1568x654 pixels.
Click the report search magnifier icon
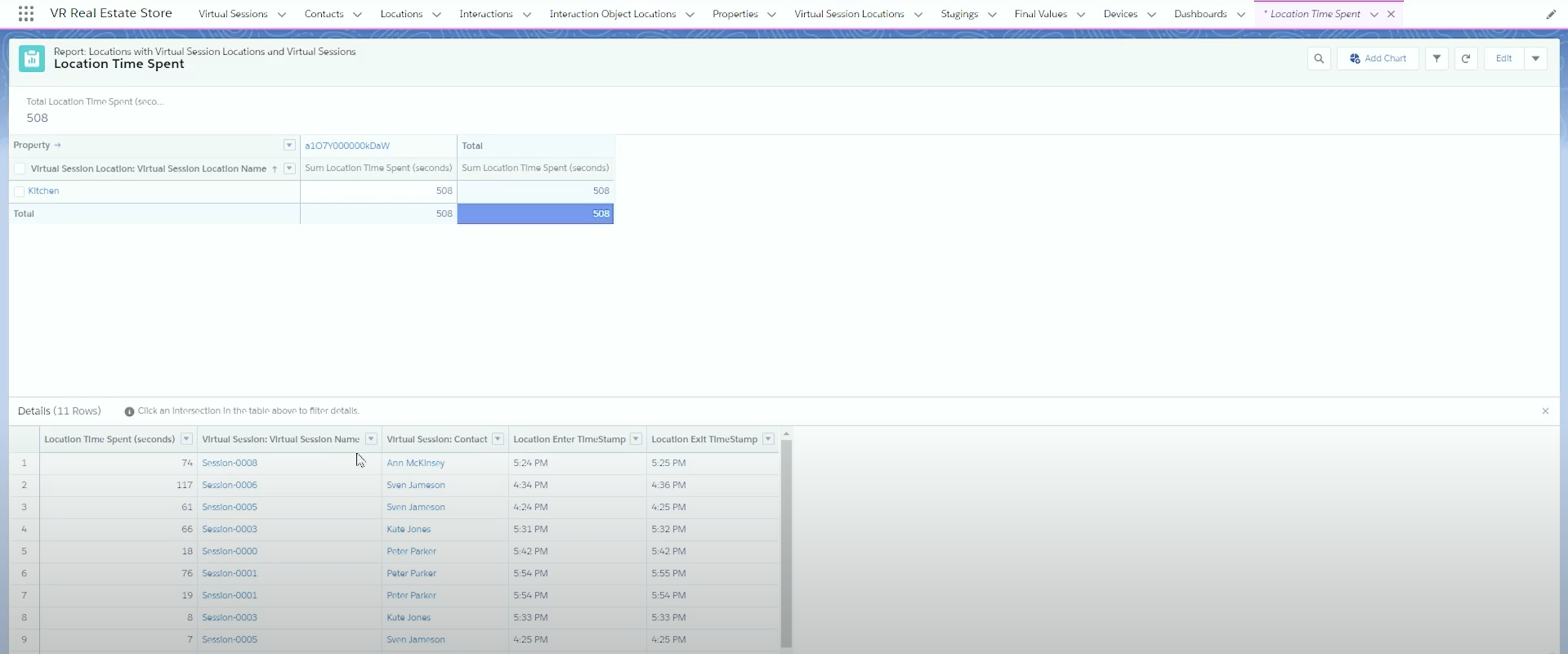point(1319,59)
